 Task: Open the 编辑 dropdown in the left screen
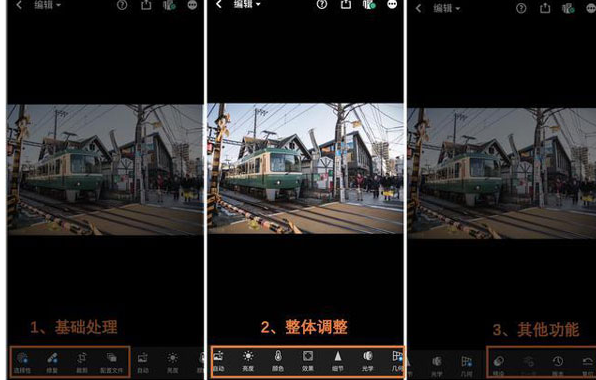(48, 5)
